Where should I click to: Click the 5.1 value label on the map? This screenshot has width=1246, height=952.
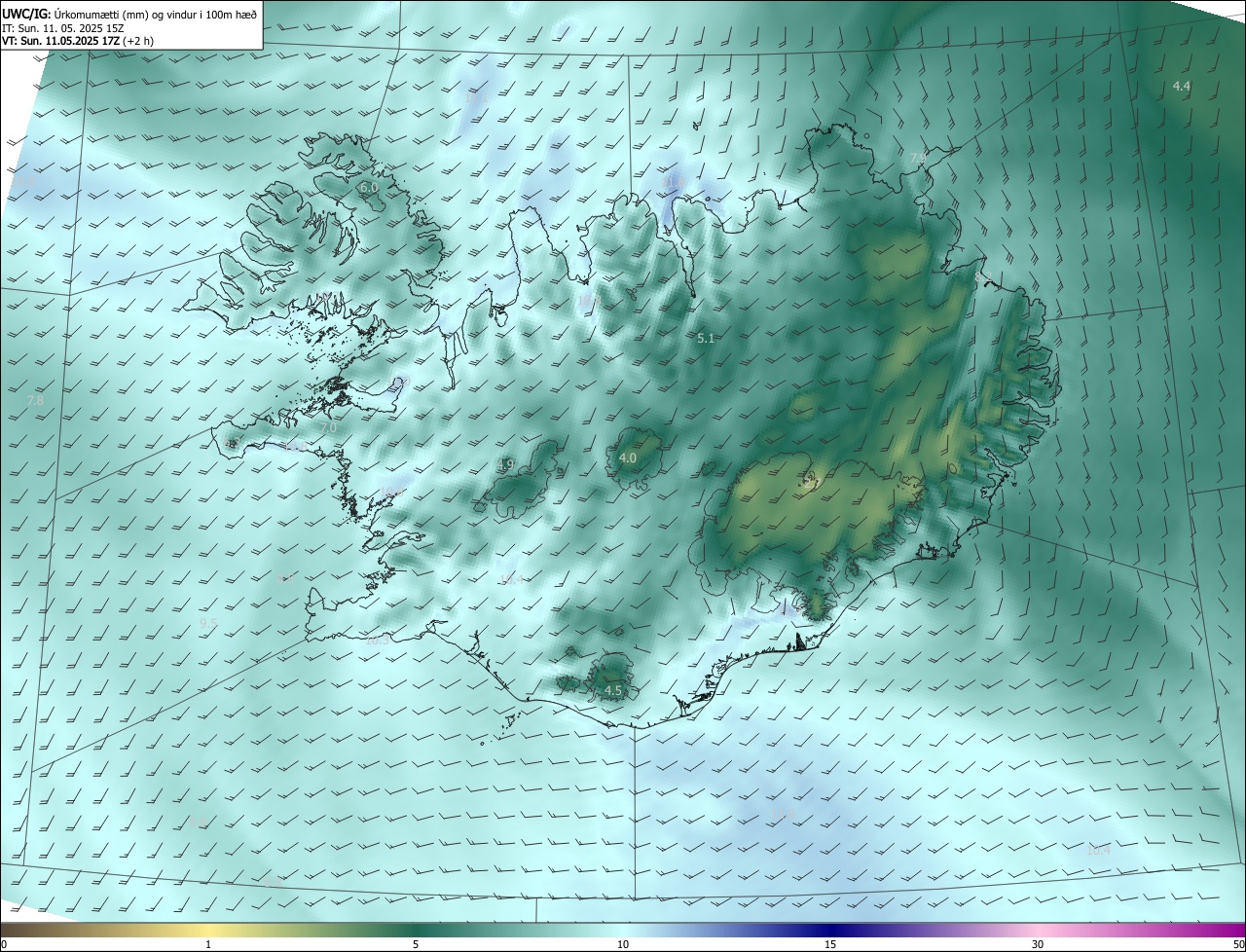coord(707,338)
